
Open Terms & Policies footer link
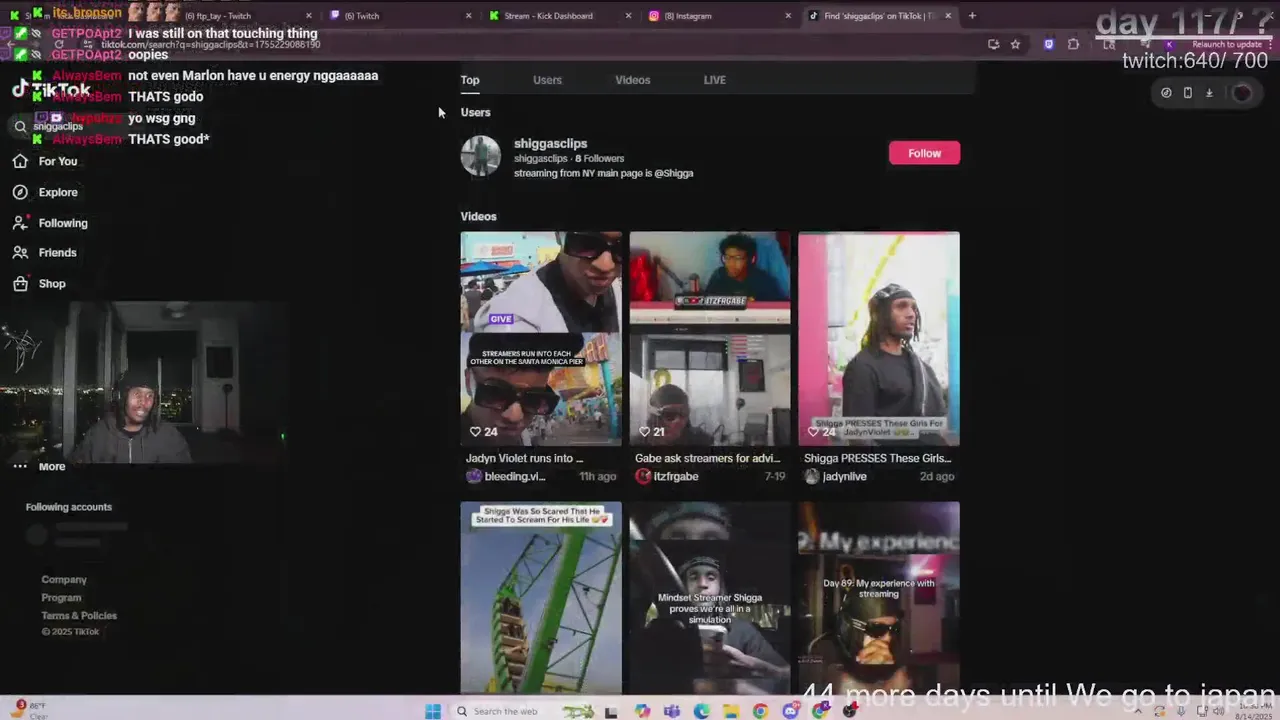coord(79,616)
